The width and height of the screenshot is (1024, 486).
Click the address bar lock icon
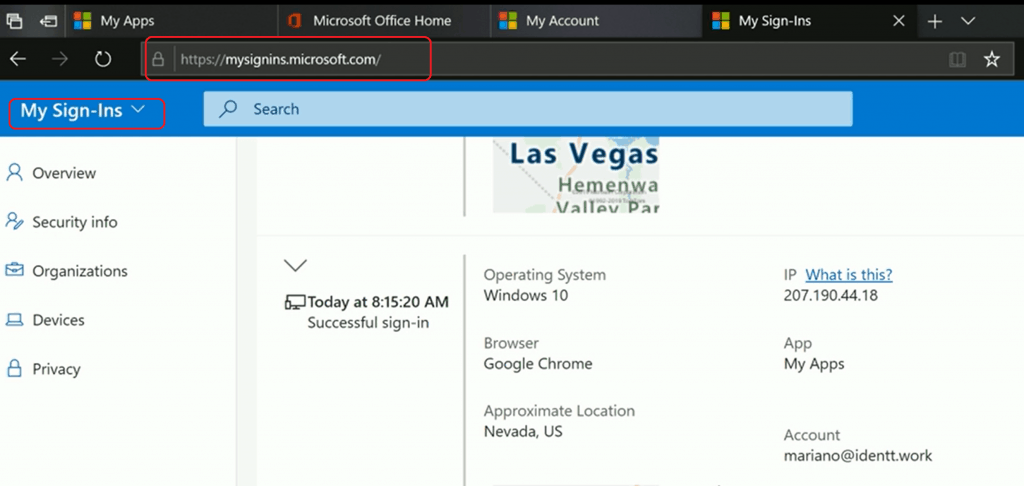click(157, 59)
